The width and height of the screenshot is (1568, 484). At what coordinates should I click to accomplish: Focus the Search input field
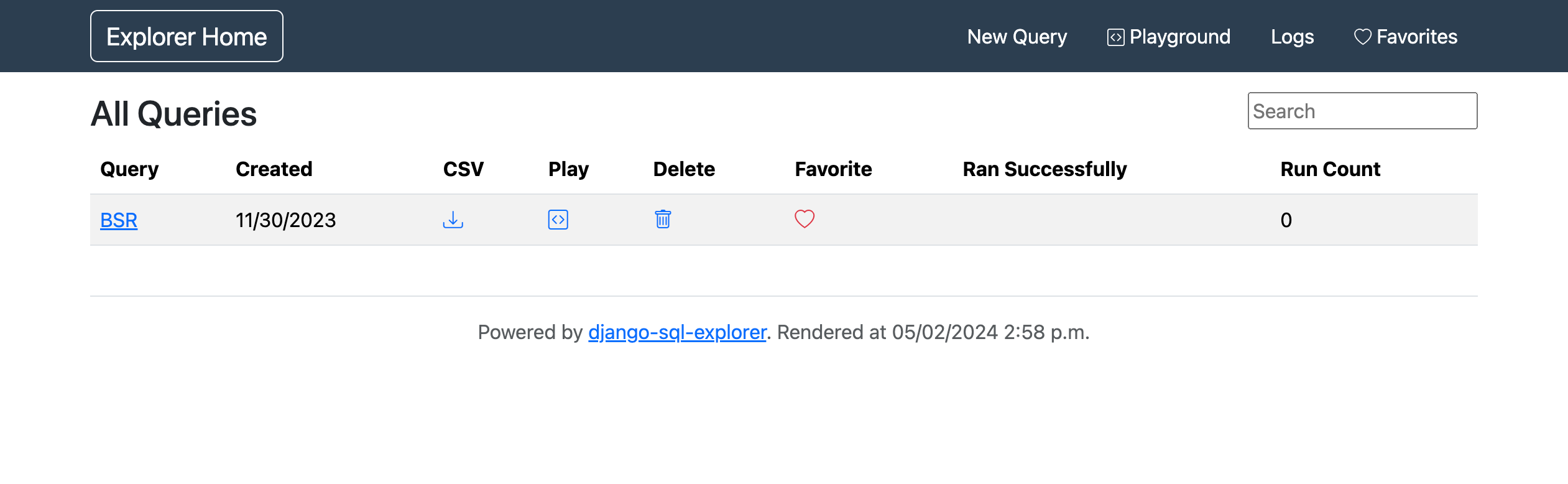coord(1362,111)
